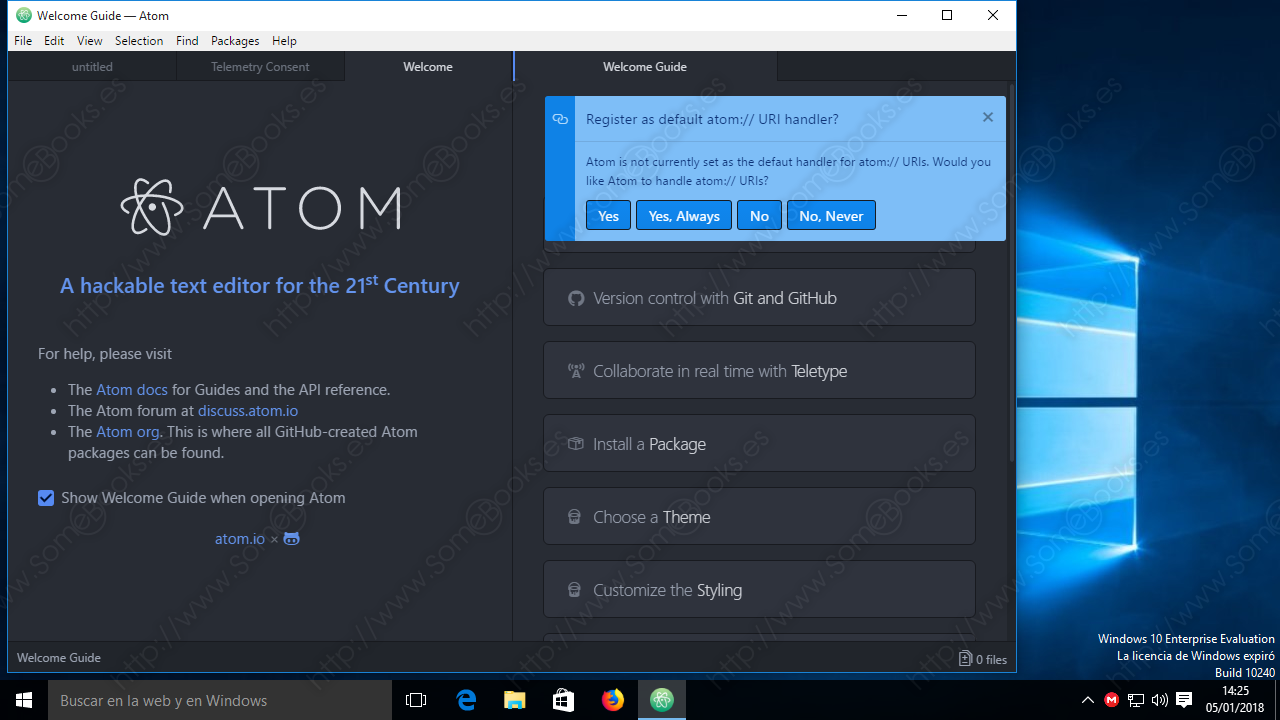
Task: Open the Atom docs link
Action: [x=132, y=390]
